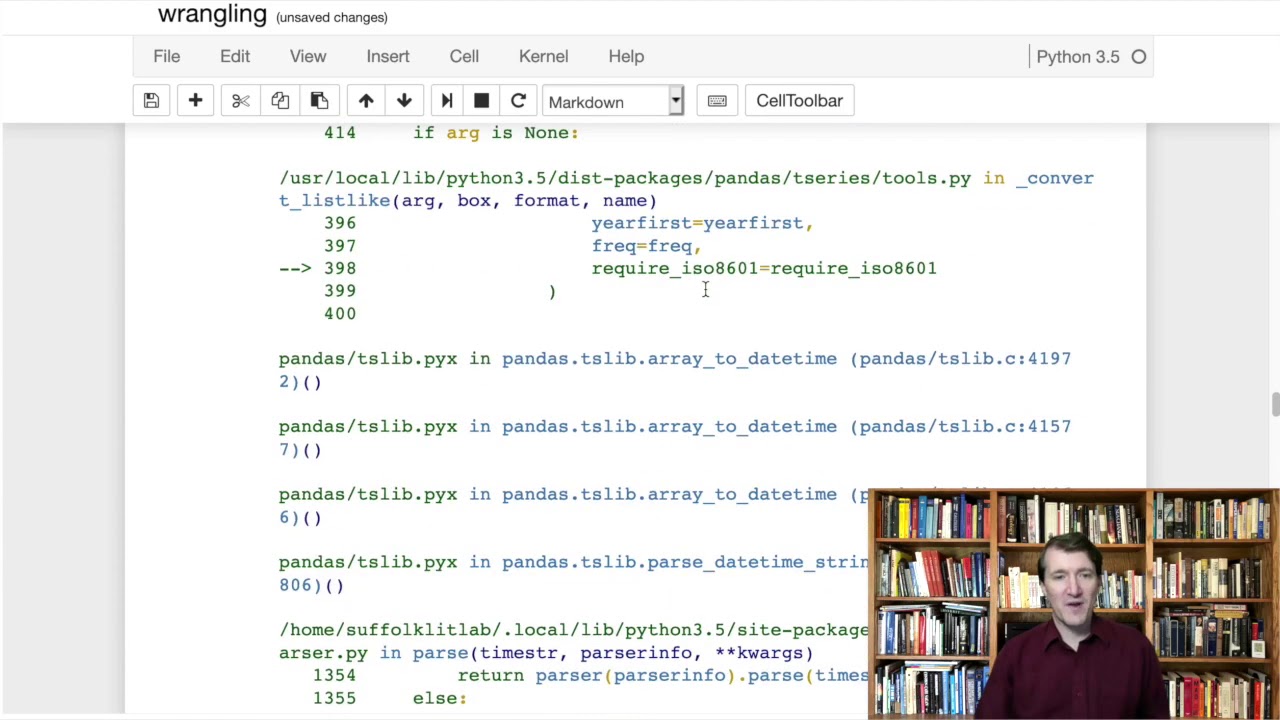Run the cell and select below
1280x720 pixels.
[x=447, y=101]
